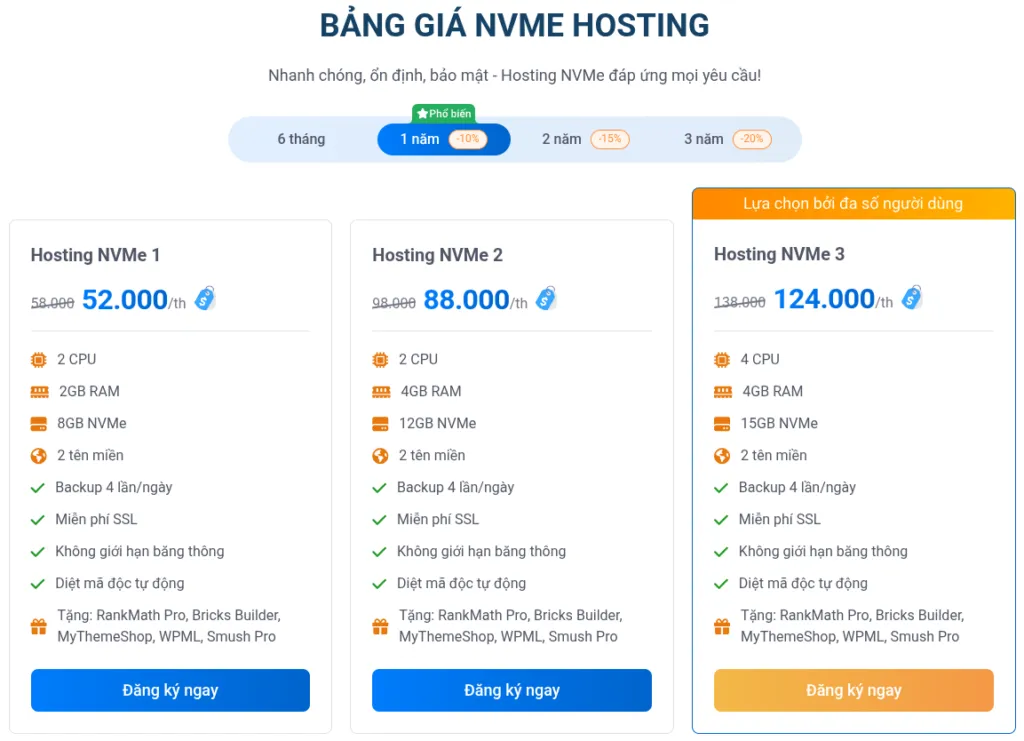Click the NVMe storage icon on Hosting NVMe 3

pos(722,423)
